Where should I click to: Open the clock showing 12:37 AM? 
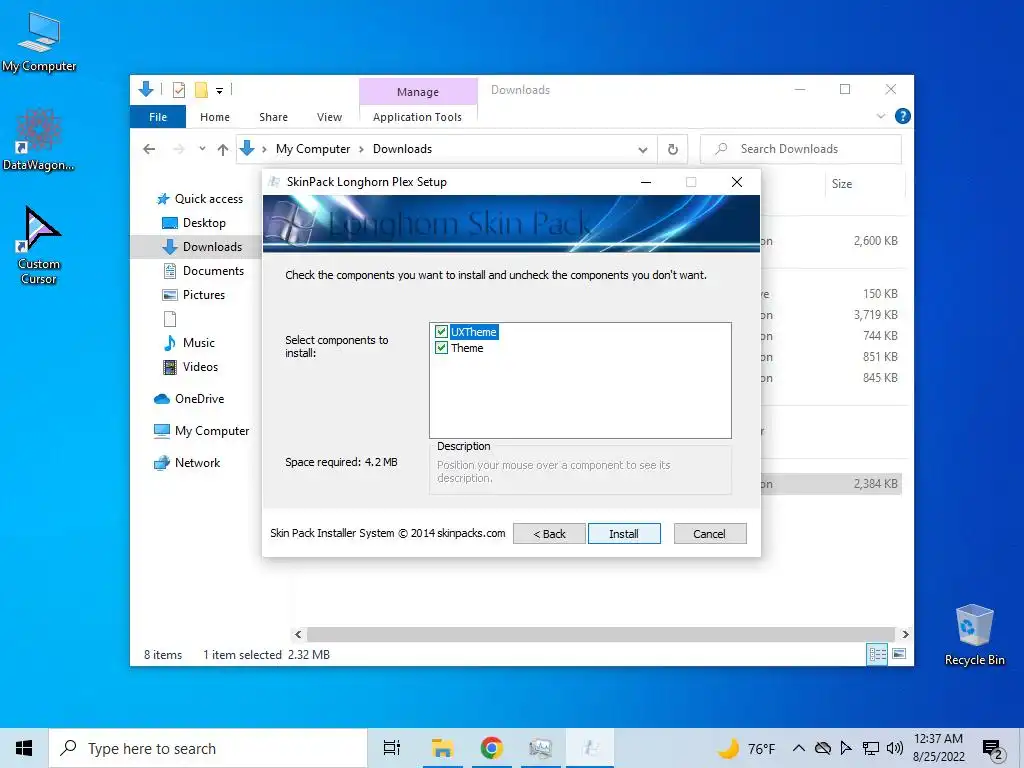click(x=938, y=748)
